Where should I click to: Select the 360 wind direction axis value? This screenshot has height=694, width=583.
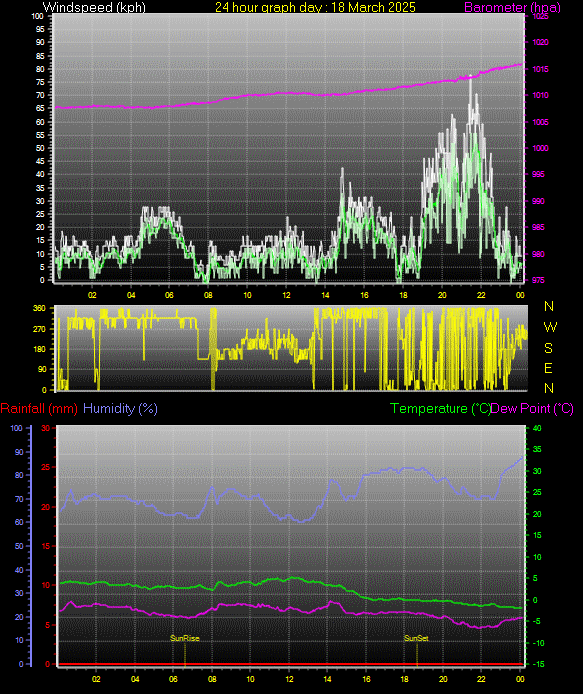pyautogui.click(x=39, y=308)
